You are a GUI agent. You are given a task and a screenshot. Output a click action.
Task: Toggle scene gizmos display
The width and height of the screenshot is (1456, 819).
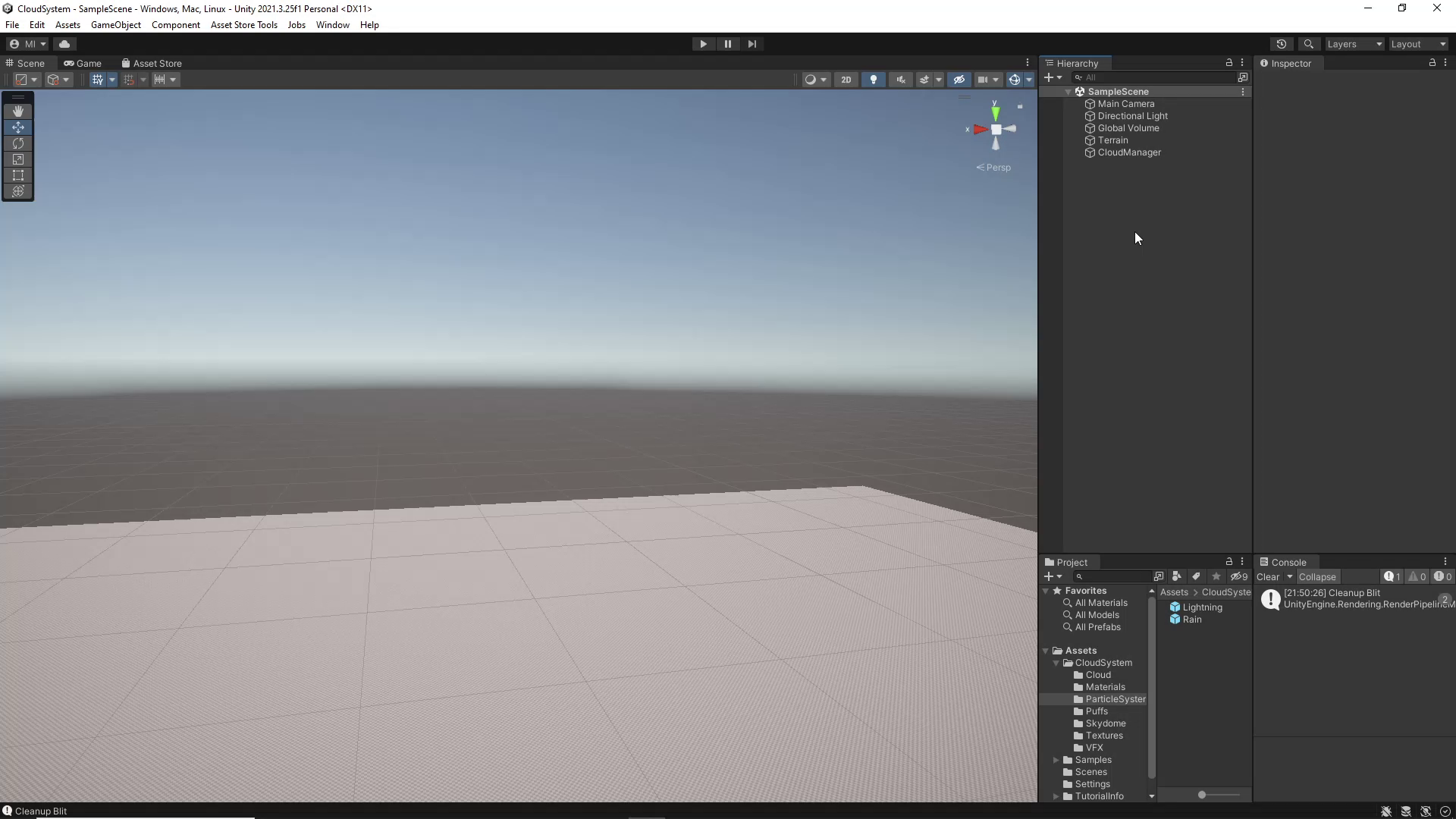[x=1014, y=80]
